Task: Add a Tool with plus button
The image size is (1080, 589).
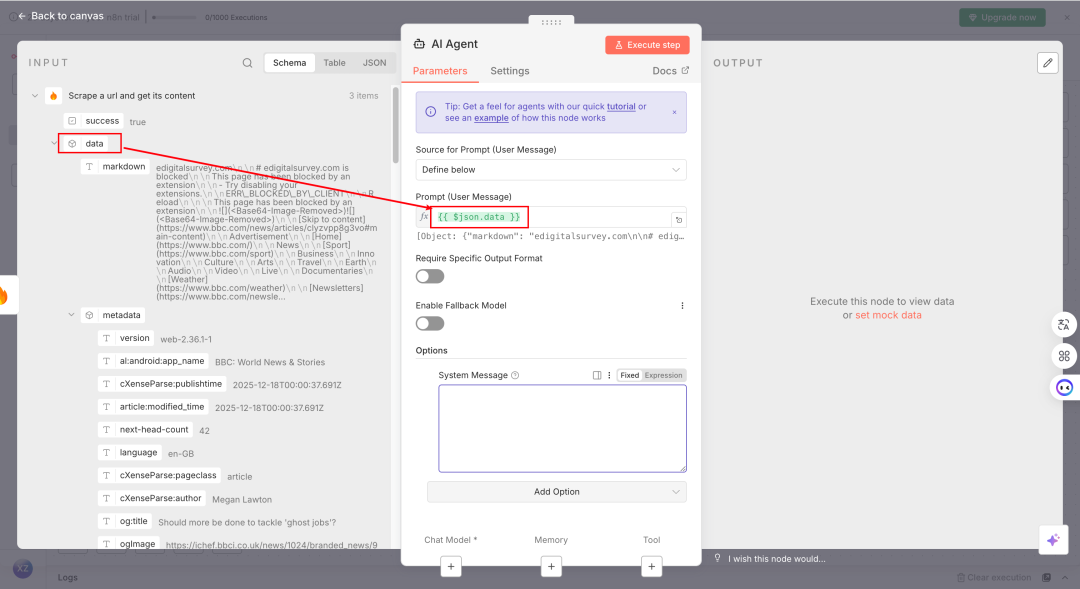Action: coord(652,567)
